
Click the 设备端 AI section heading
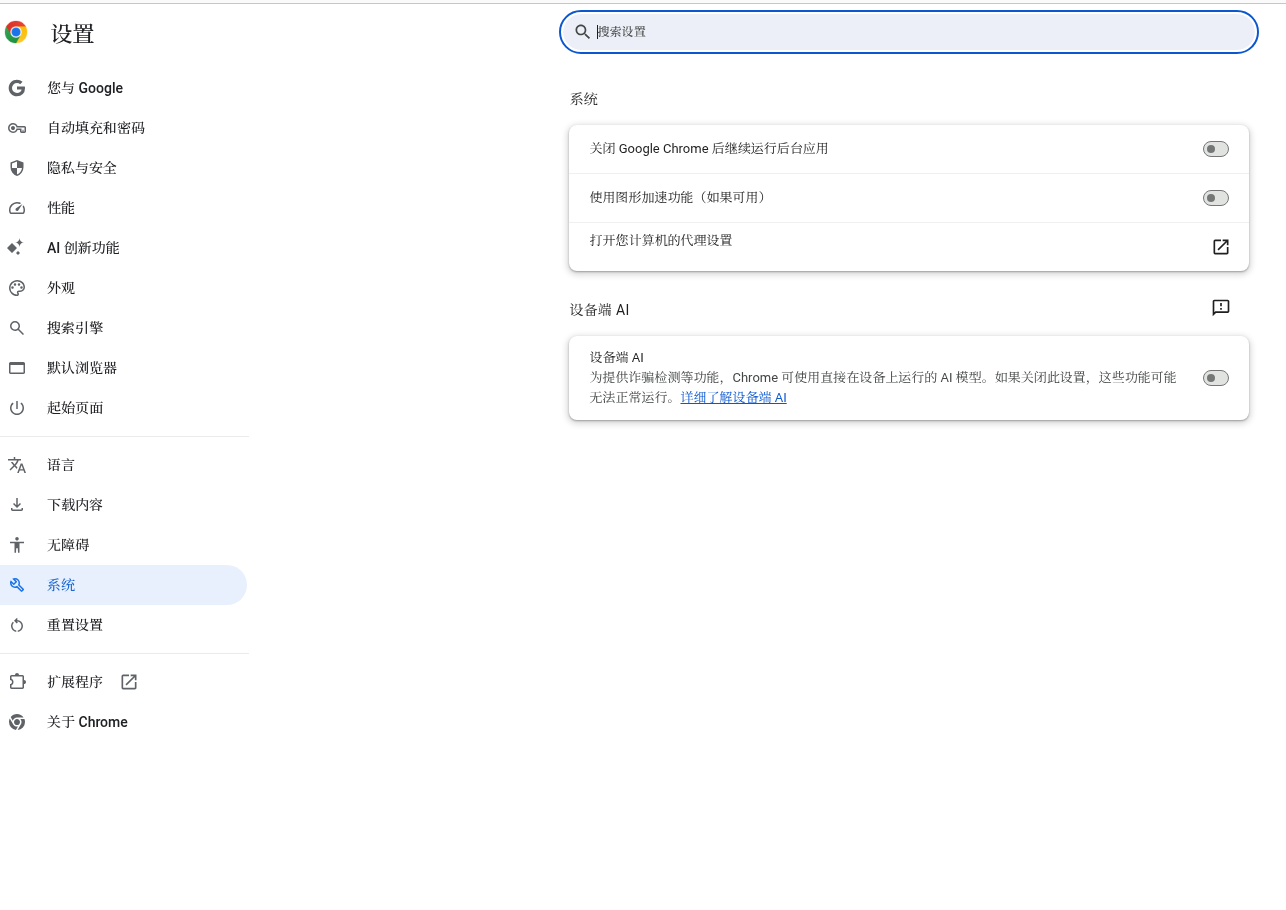pos(600,310)
